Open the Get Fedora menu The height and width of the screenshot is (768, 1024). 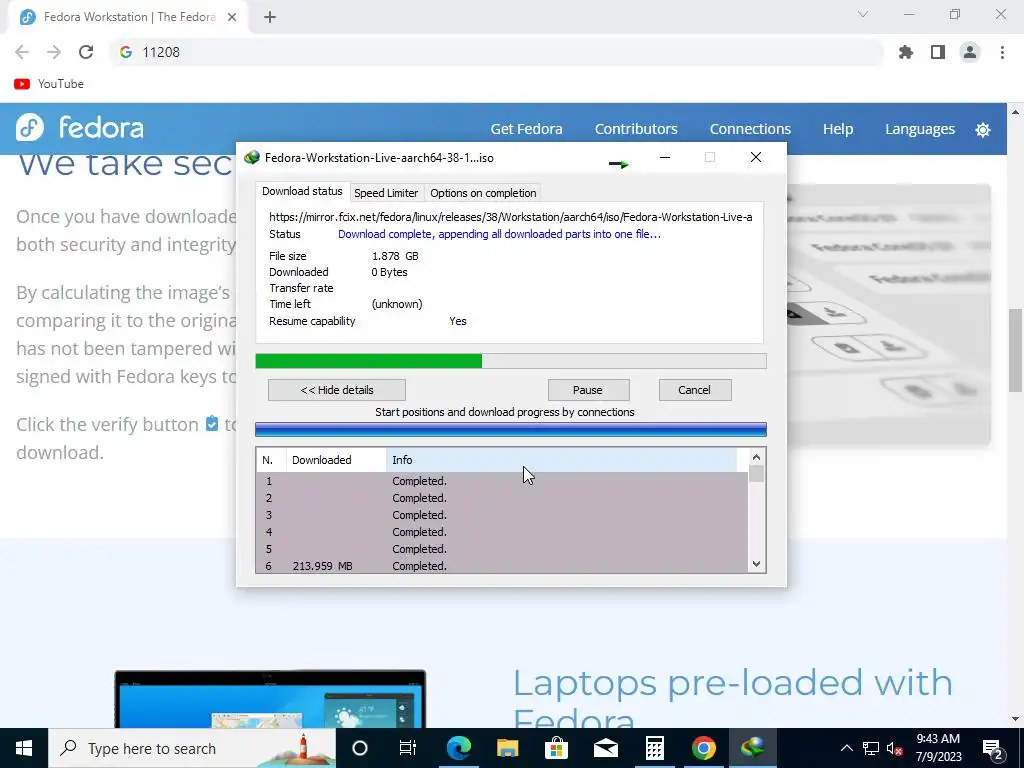526,129
